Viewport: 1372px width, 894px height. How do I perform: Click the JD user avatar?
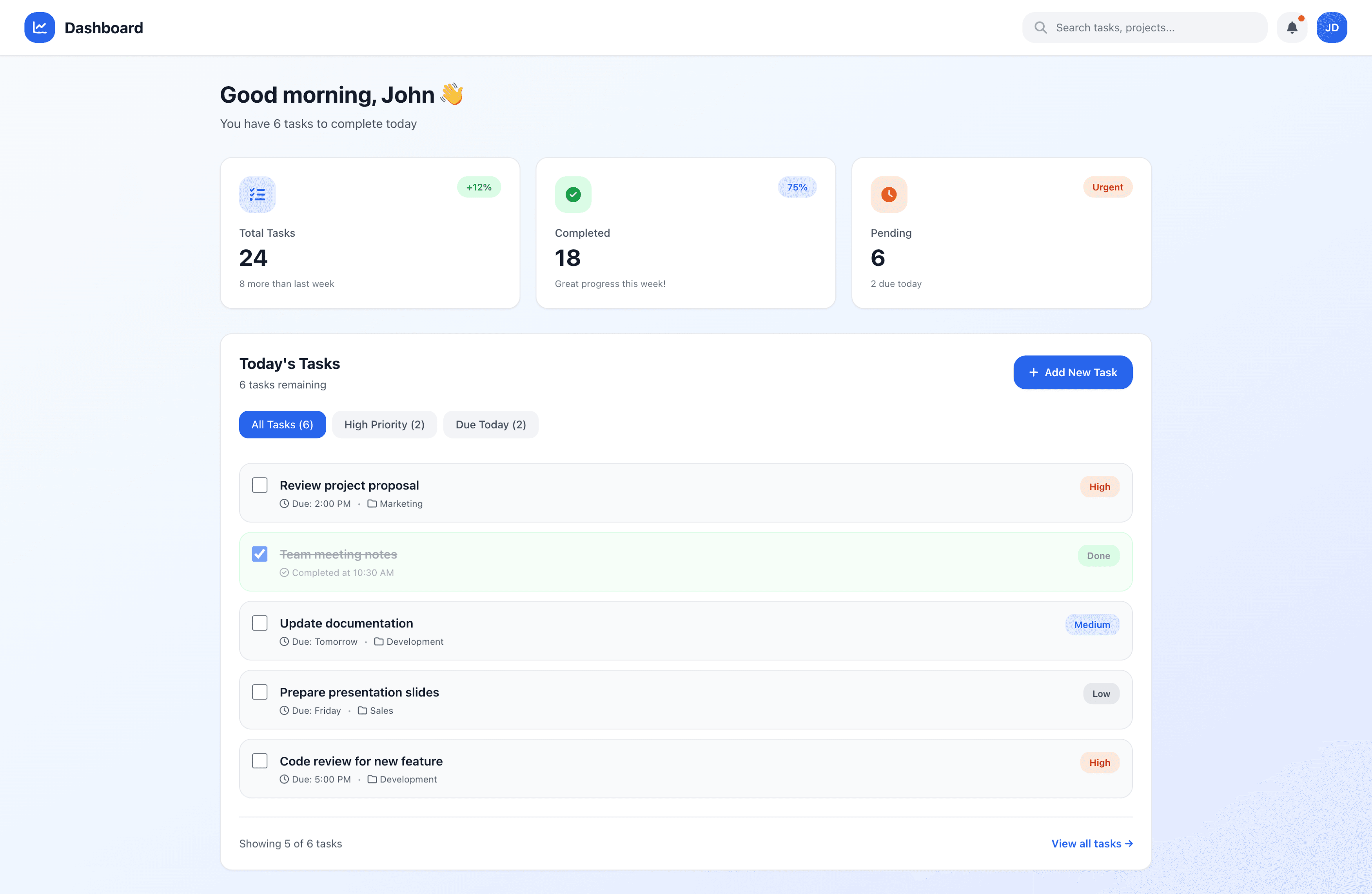point(1331,27)
